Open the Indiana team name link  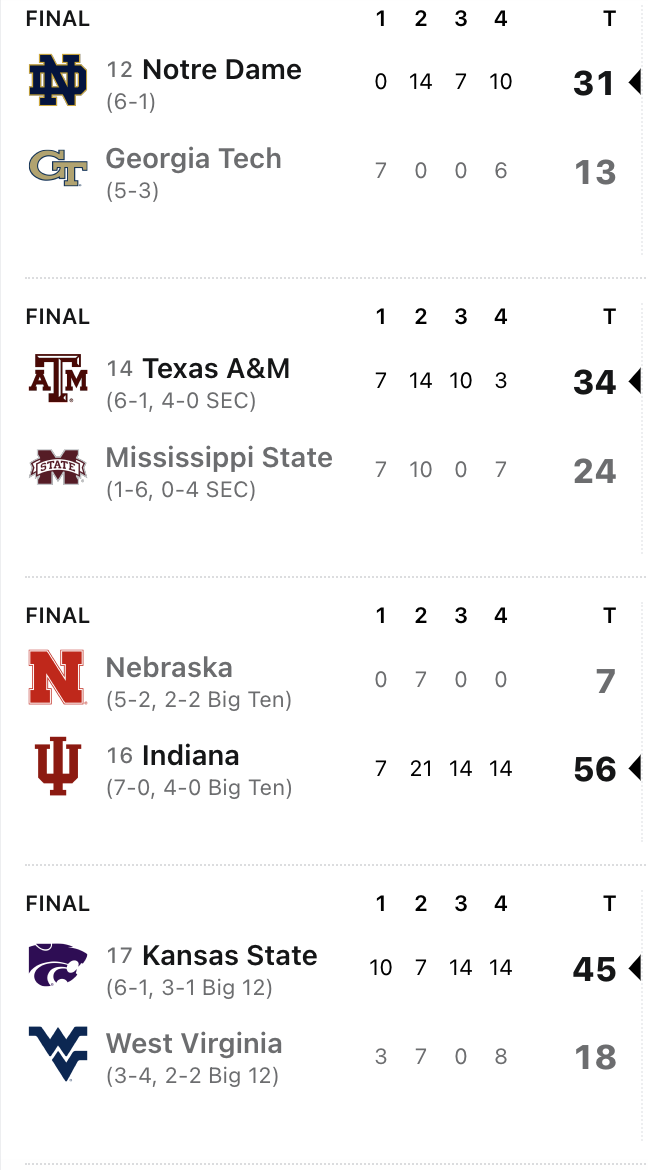click(190, 755)
